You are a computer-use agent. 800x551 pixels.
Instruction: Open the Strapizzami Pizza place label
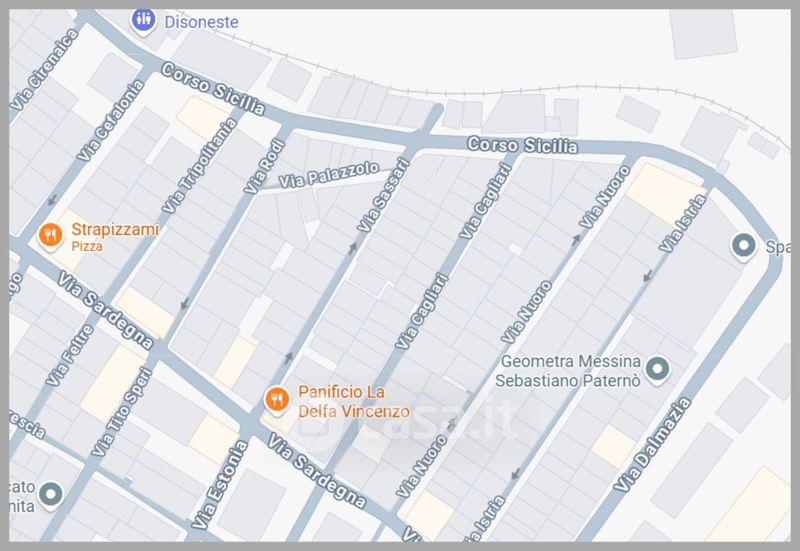tap(114, 236)
